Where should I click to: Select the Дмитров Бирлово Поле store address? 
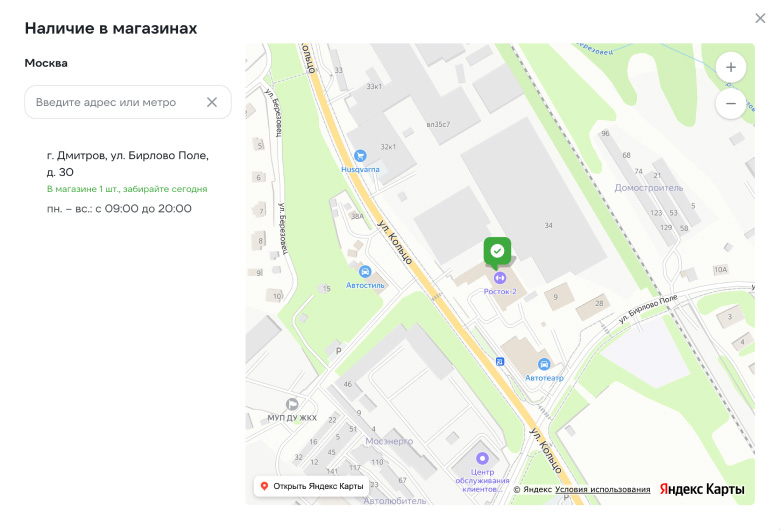[x=128, y=164]
